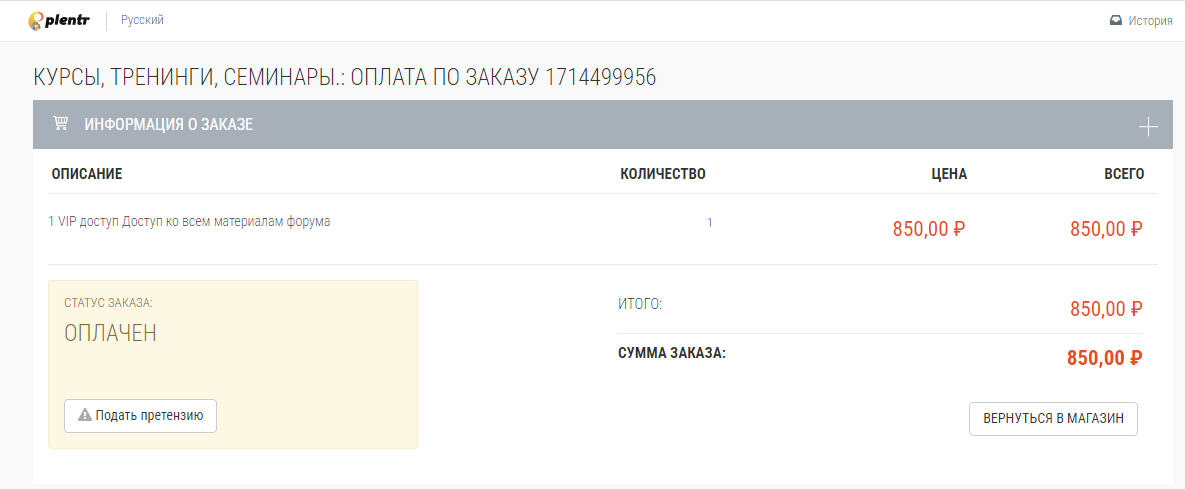Click the shopping cart icon
Screen dimensions: 1185x489
(x=60, y=123)
